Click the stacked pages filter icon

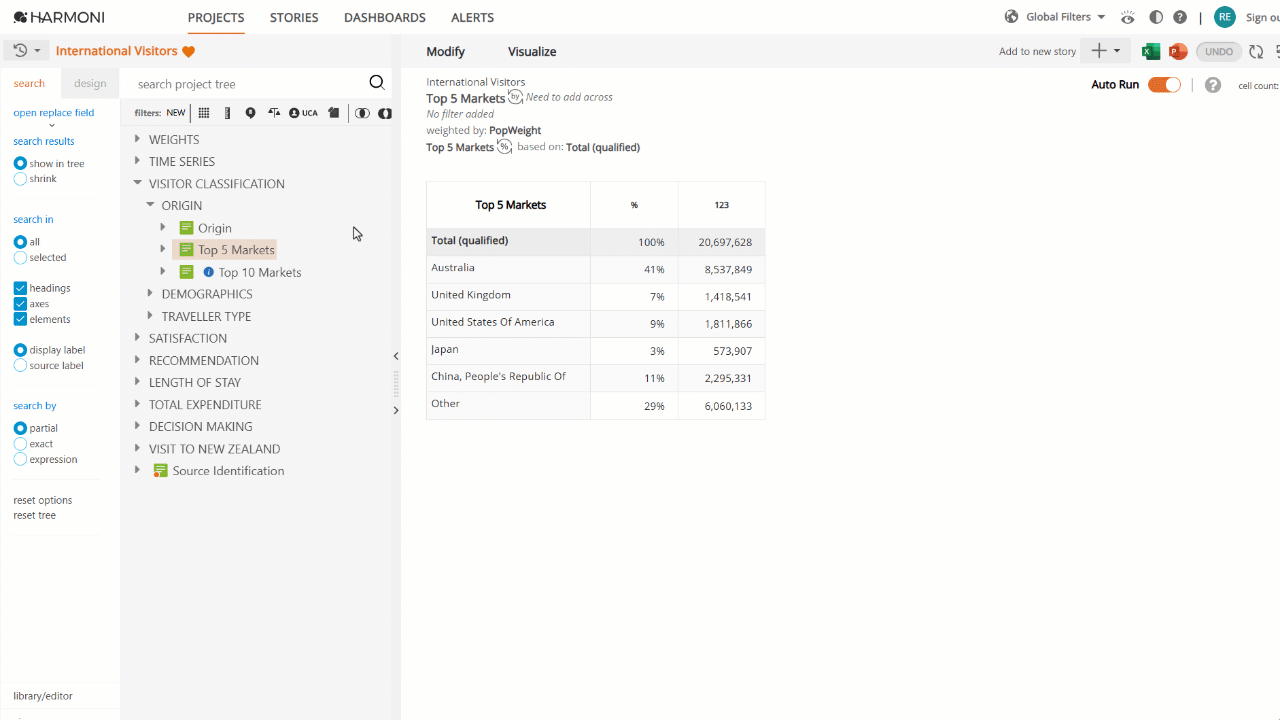[x=334, y=113]
